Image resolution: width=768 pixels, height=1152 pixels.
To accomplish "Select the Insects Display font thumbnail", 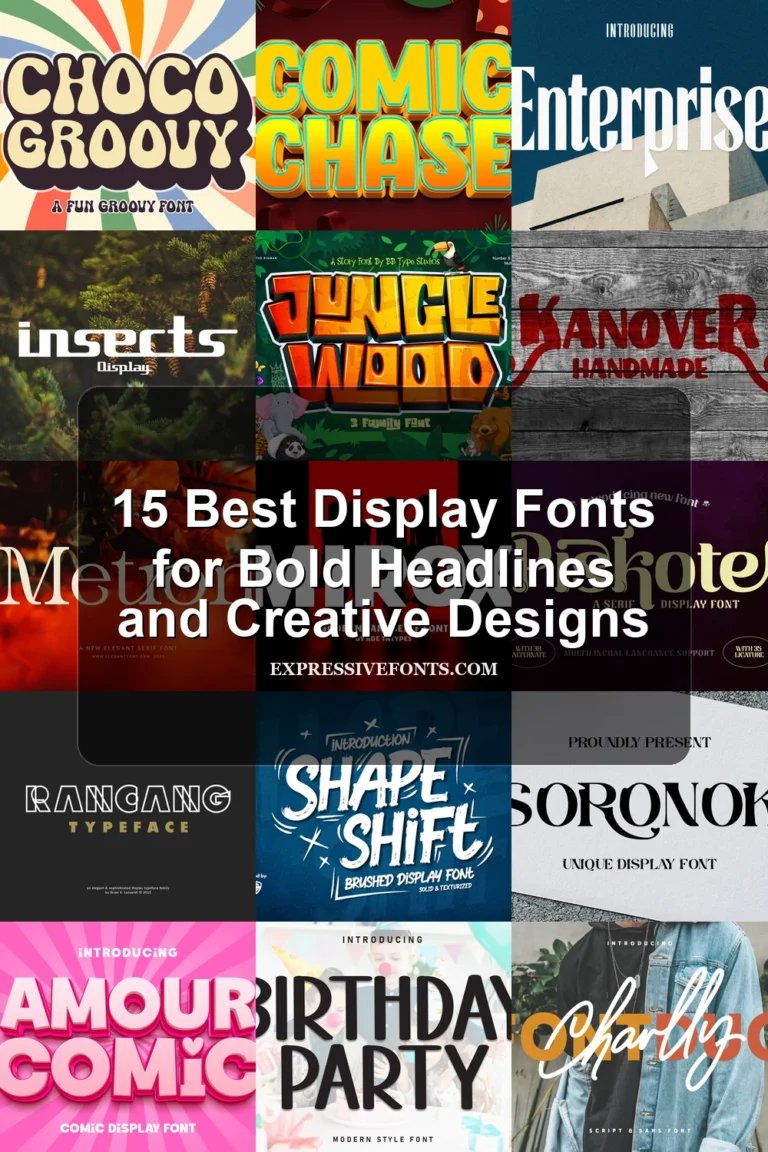I will point(128,345).
